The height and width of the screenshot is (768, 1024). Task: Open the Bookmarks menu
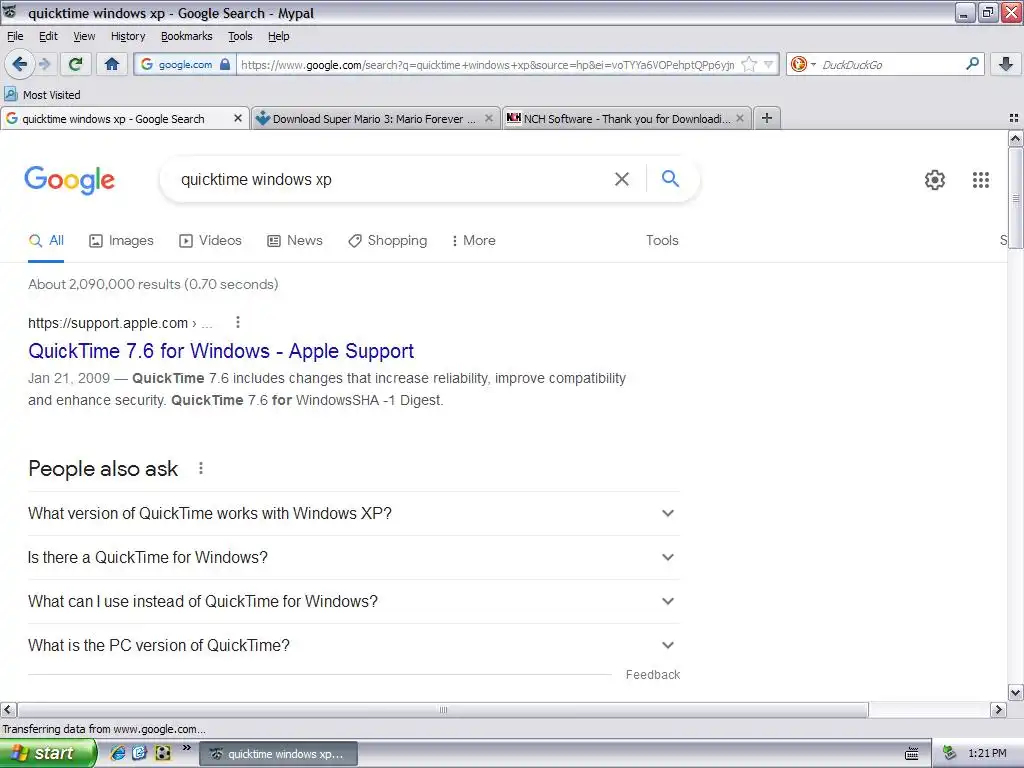click(x=186, y=36)
